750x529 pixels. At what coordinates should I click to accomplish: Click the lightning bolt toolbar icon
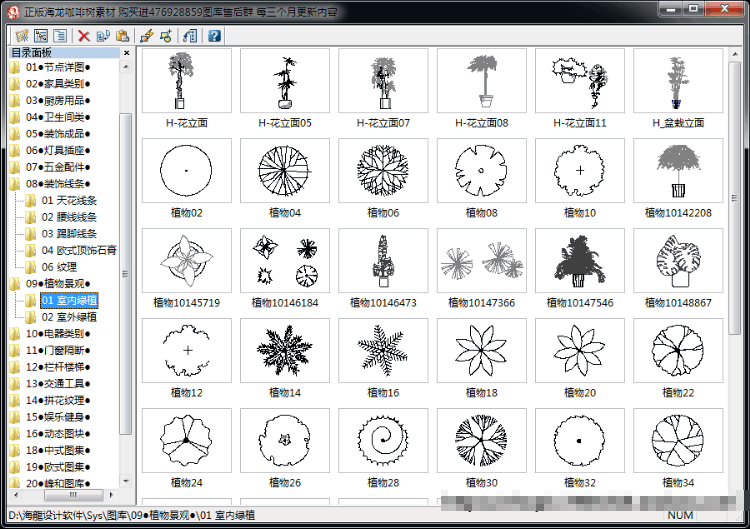147,36
